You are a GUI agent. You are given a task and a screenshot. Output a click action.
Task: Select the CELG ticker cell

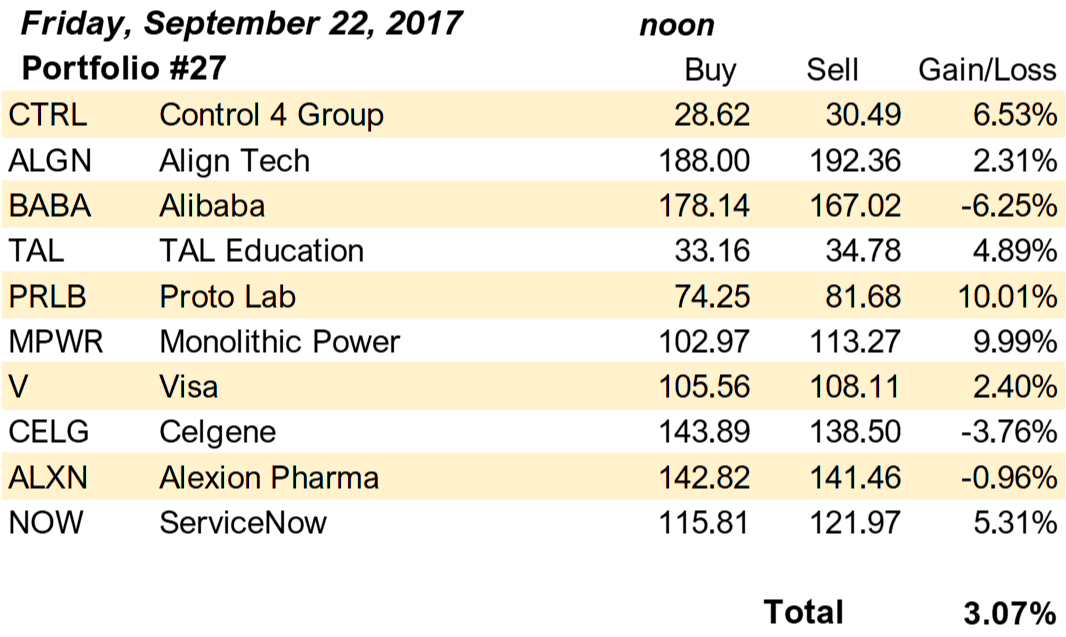[x=49, y=432]
